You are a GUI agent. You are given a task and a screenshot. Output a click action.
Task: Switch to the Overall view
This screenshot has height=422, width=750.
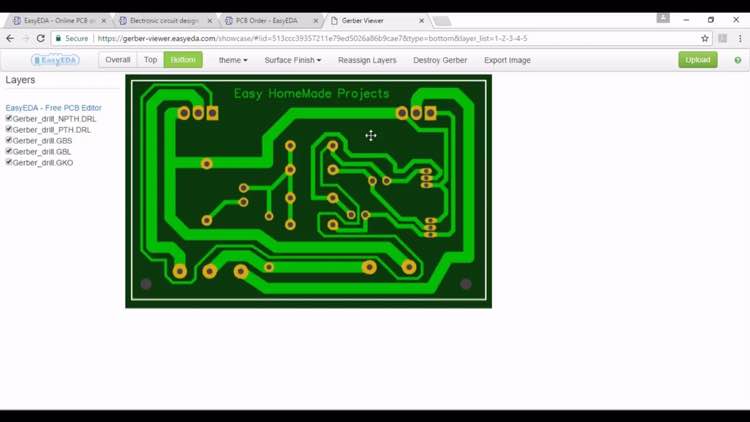coord(118,60)
